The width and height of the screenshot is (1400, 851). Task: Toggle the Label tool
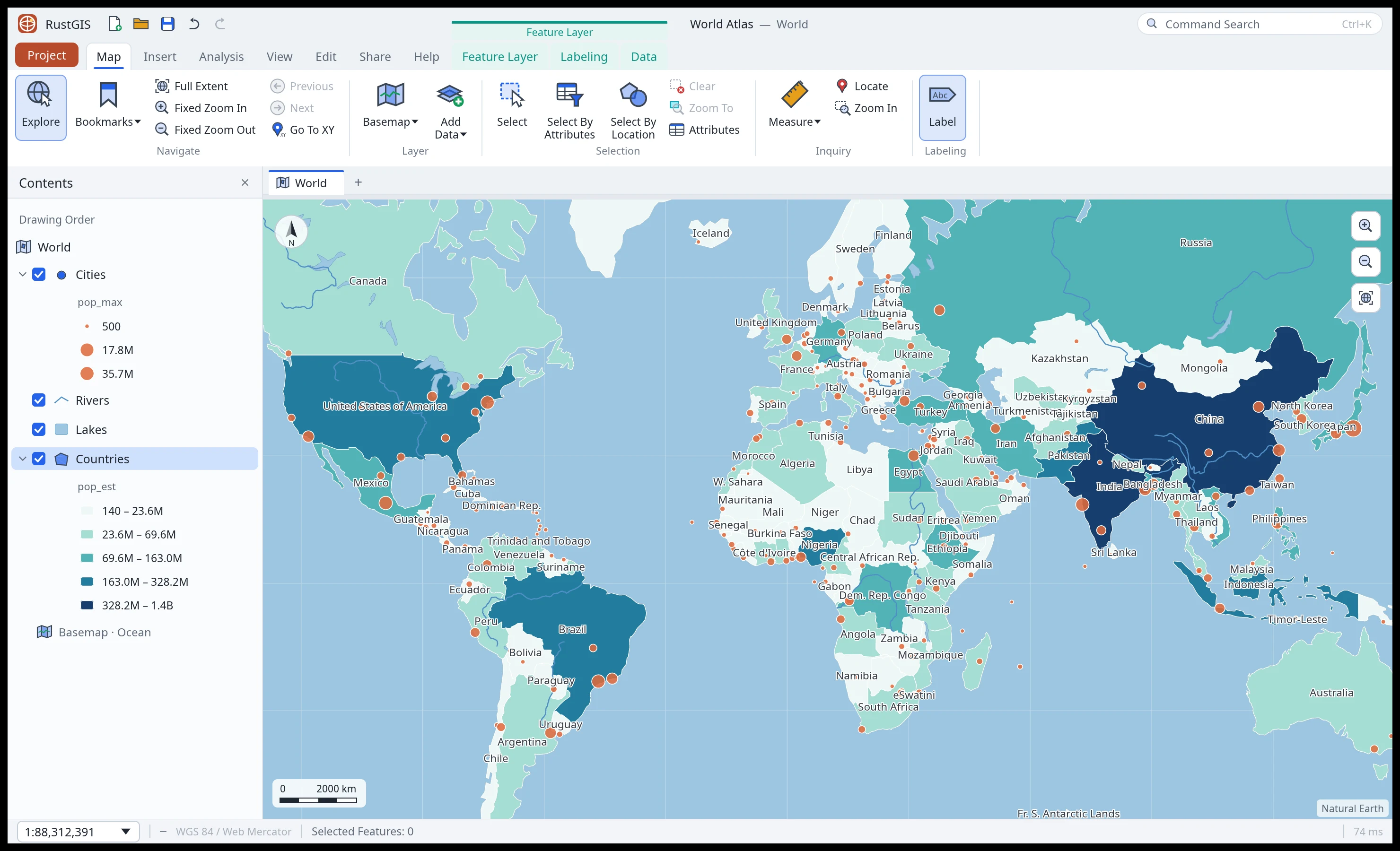pyautogui.click(x=942, y=107)
